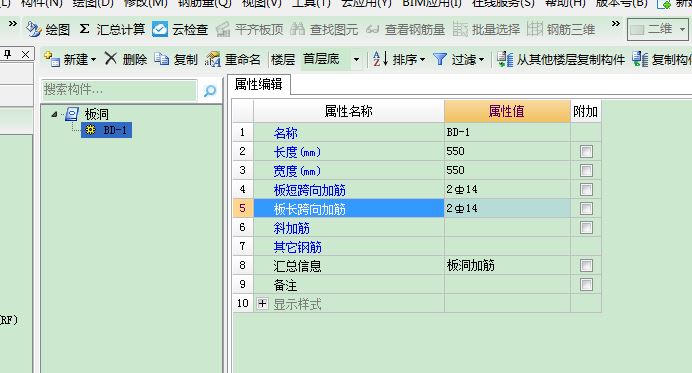The height and width of the screenshot is (373, 692).
Task: Open the 钢筋量(Q) menu
Action: (x=204, y=4)
